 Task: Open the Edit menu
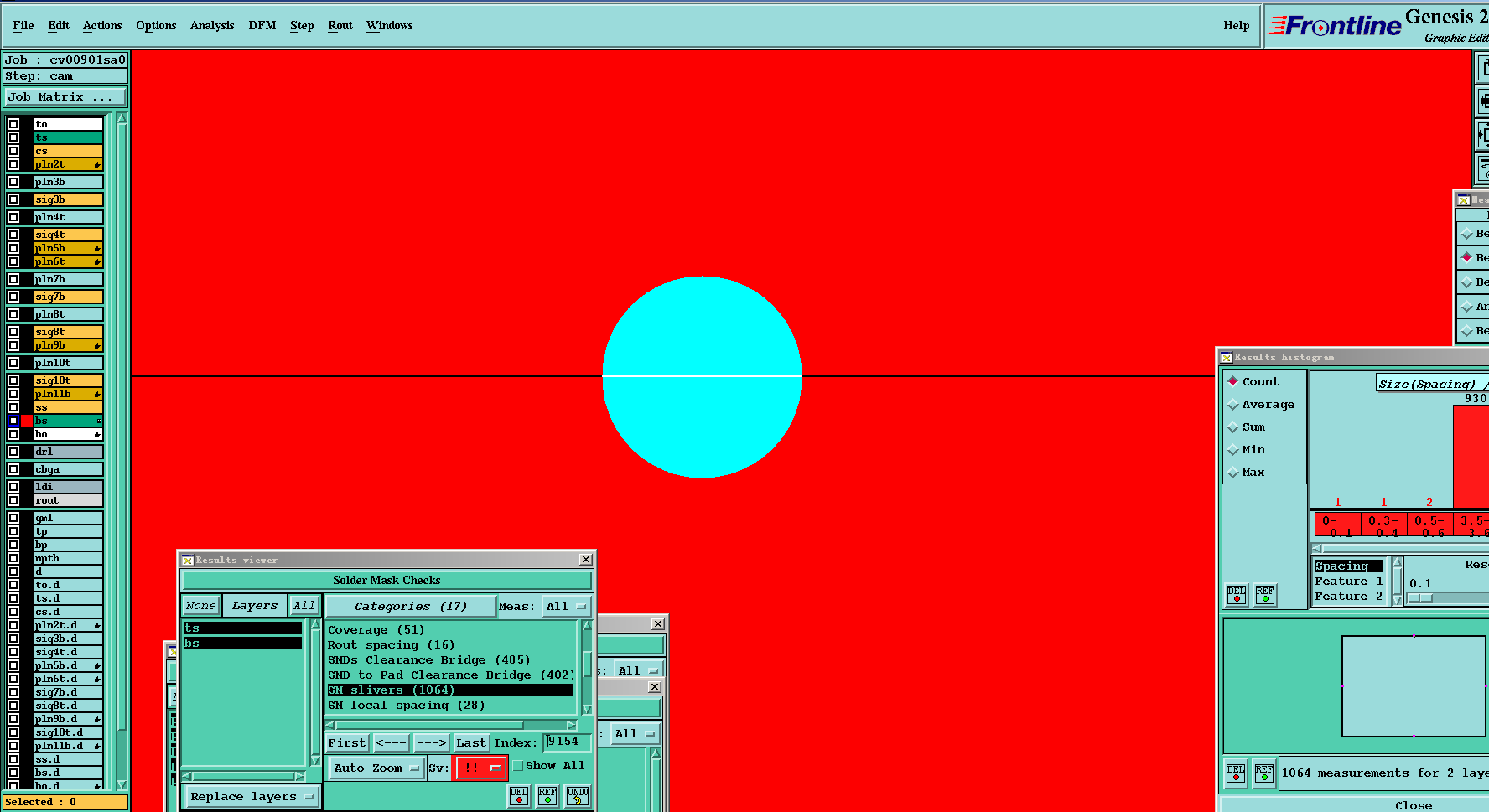point(59,25)
